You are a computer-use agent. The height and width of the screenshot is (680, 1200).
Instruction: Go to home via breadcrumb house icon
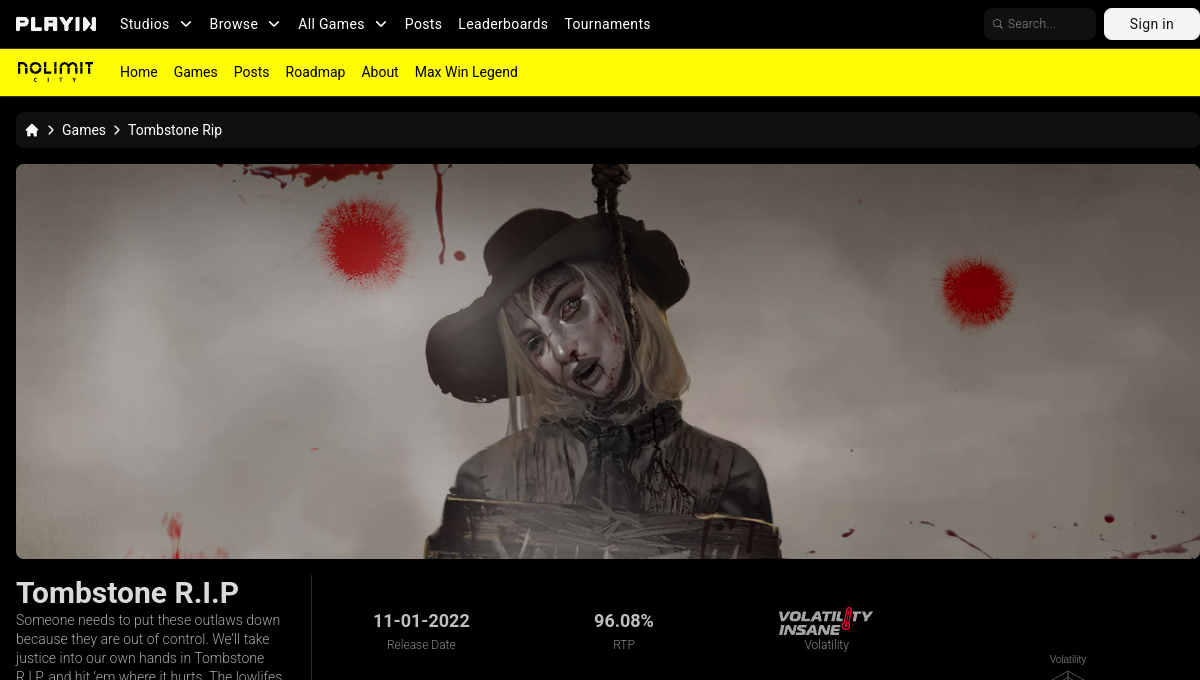click(x=32, y=130)
